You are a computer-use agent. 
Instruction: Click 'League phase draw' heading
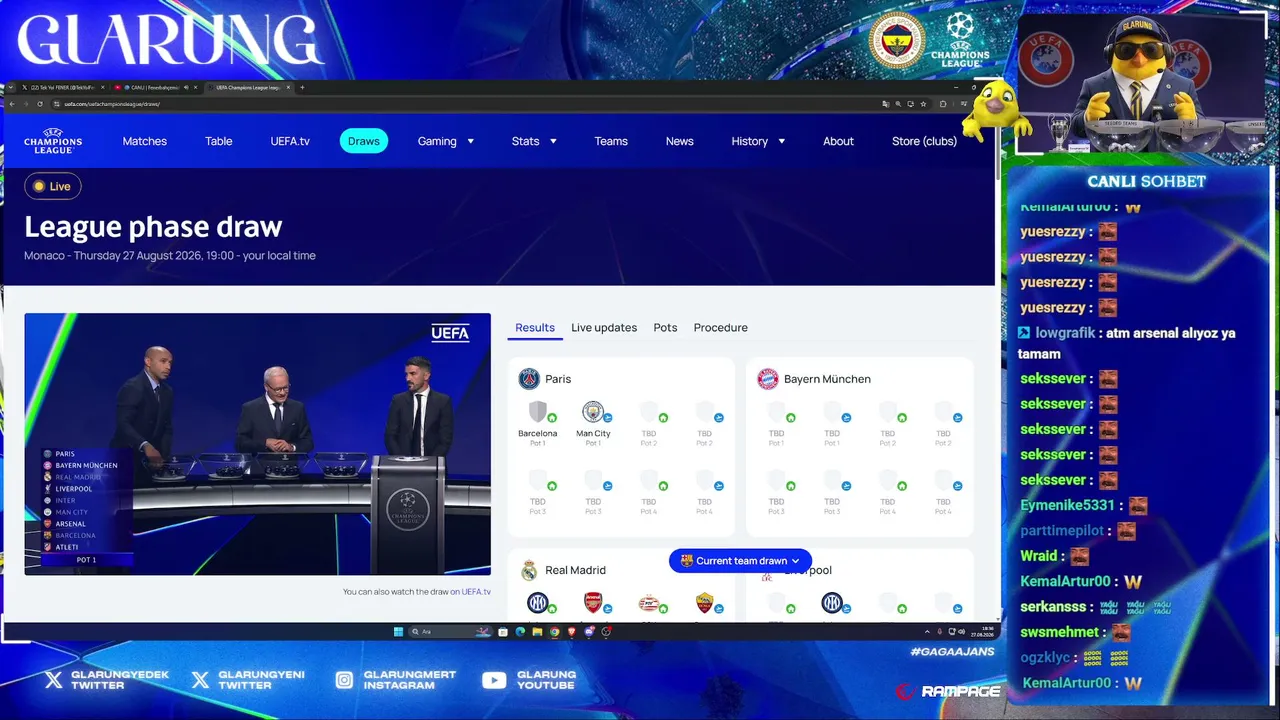click(x=153, y=227)
